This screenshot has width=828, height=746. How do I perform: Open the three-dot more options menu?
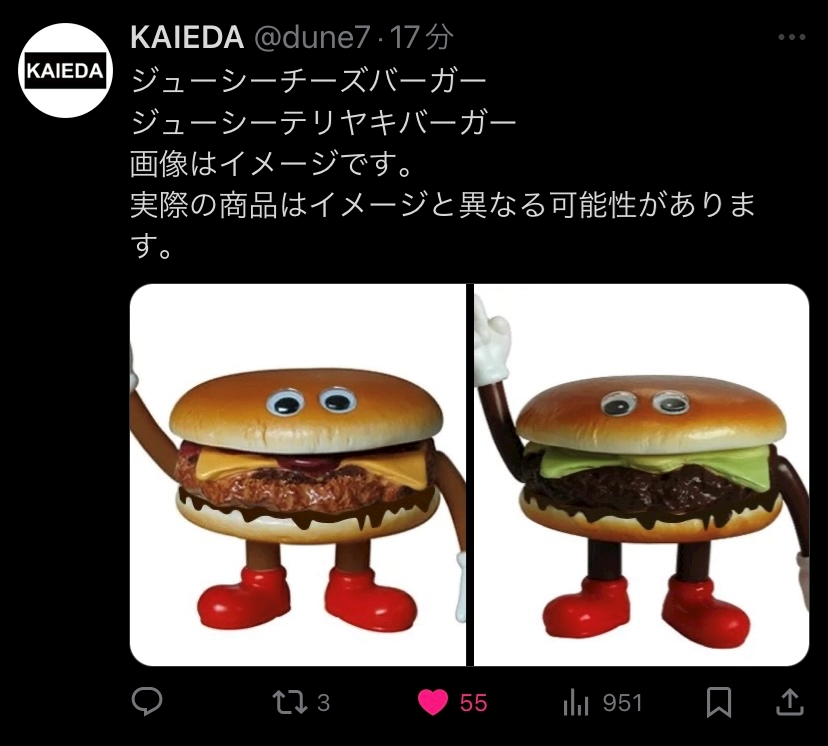pos(792,37)
